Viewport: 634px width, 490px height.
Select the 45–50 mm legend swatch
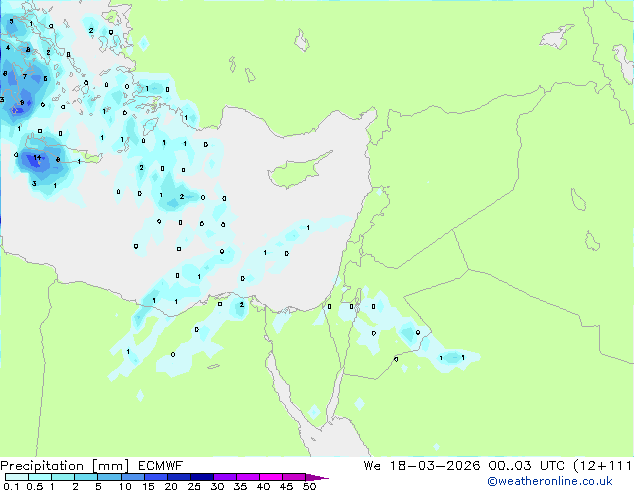[294, 477]
